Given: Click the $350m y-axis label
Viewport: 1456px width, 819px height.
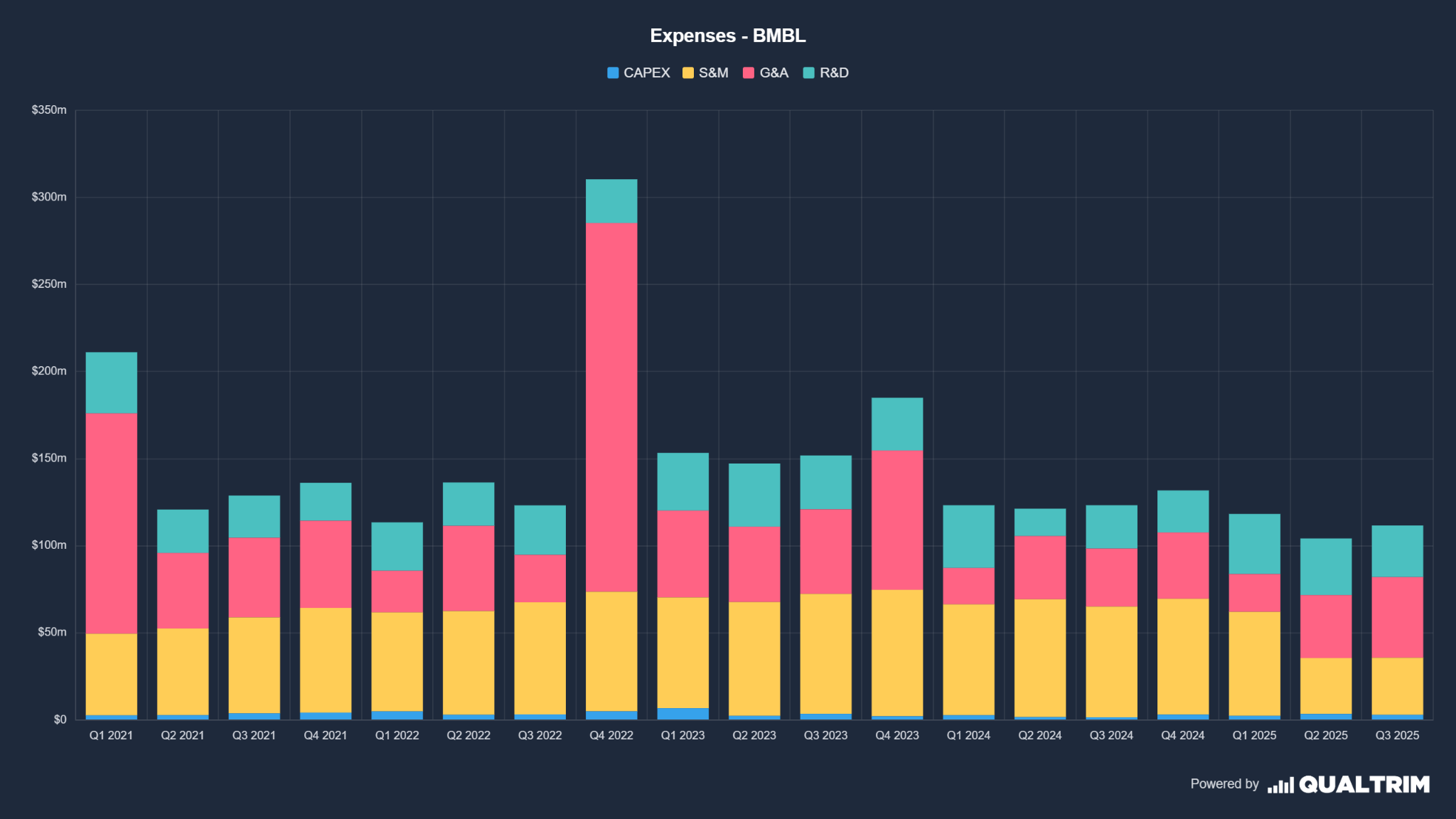Looking at the screenshot, I should coord(49,110).
